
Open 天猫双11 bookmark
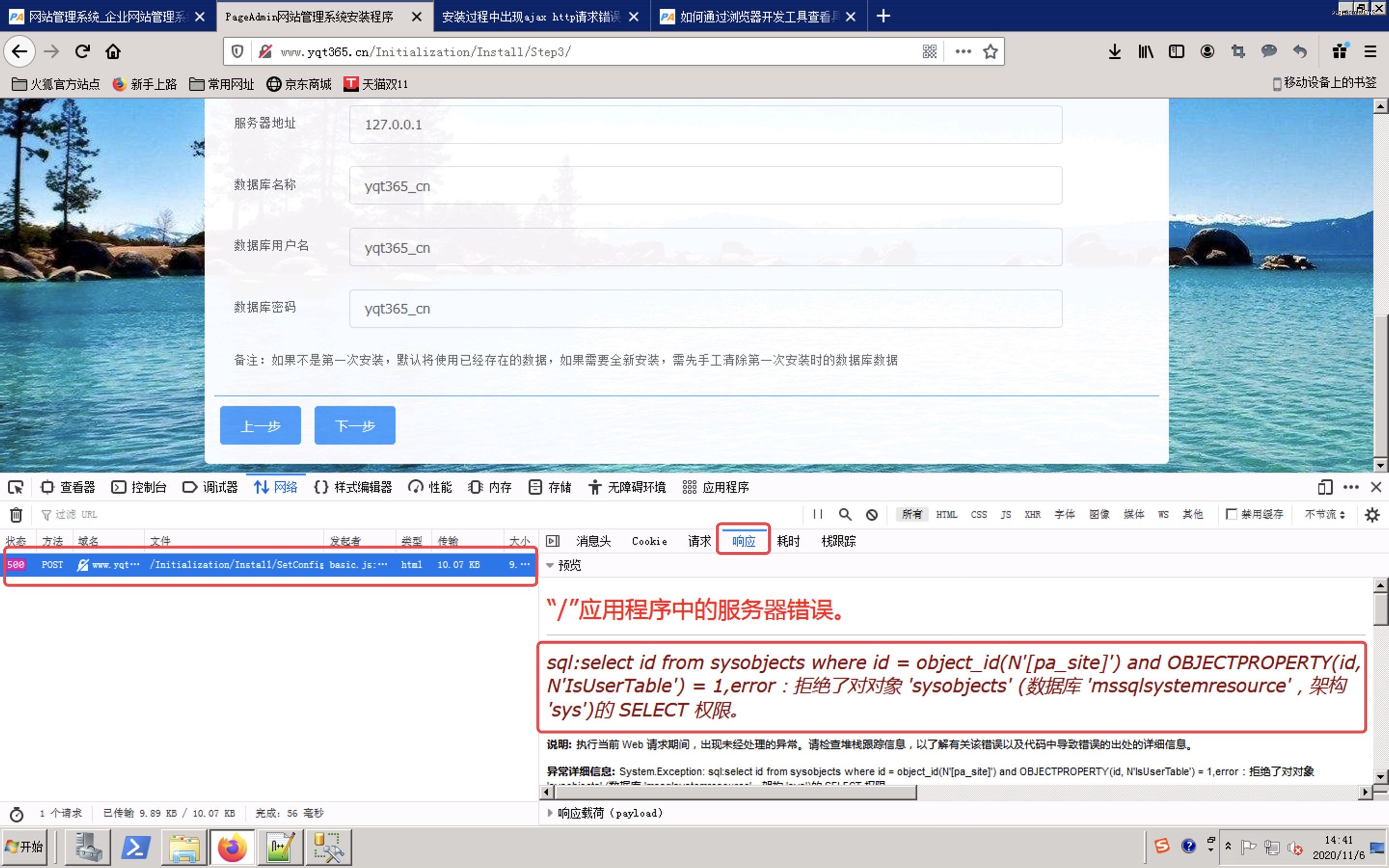pyautogui.click(x=375, y=84)
